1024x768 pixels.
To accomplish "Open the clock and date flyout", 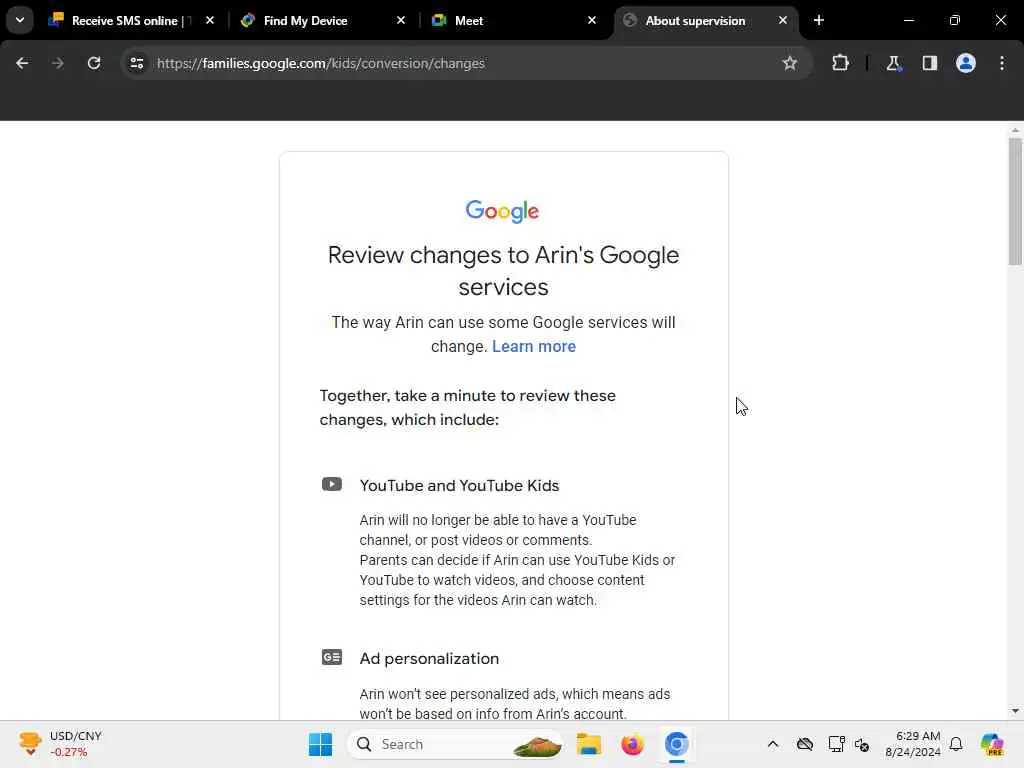I will 913,744.
